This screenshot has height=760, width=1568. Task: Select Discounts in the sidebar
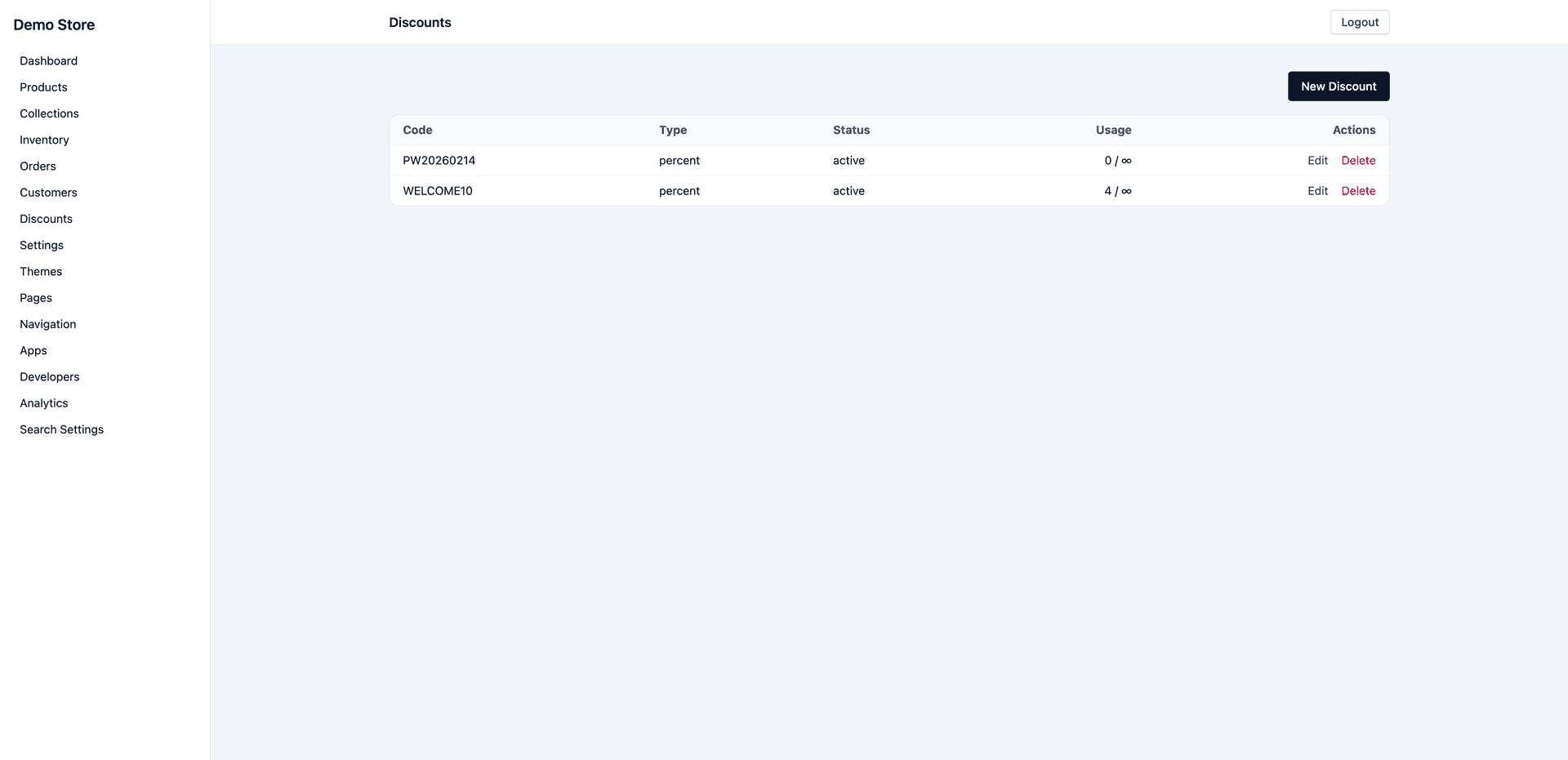(x=46, y=219)
